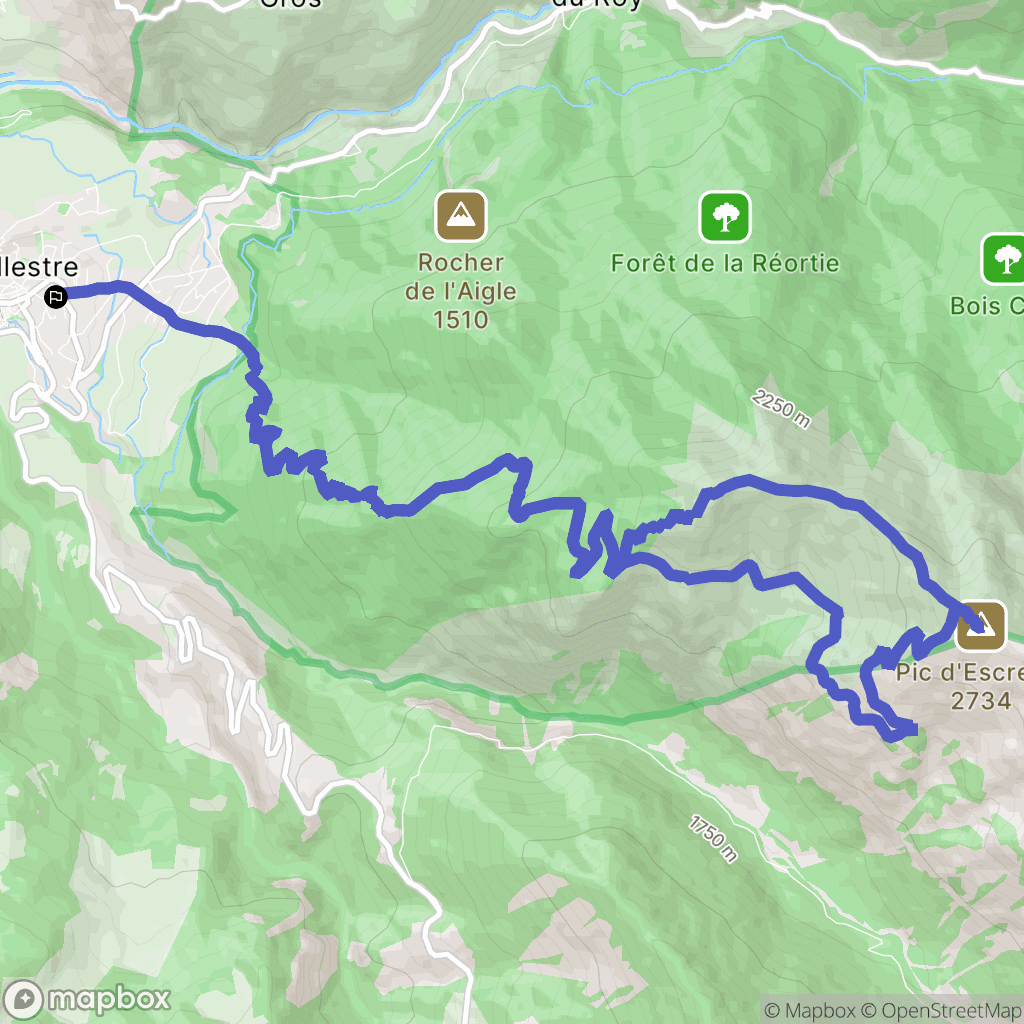
Task: Open the © Mapbox attribution link
Action: (x=809, y=1010)
